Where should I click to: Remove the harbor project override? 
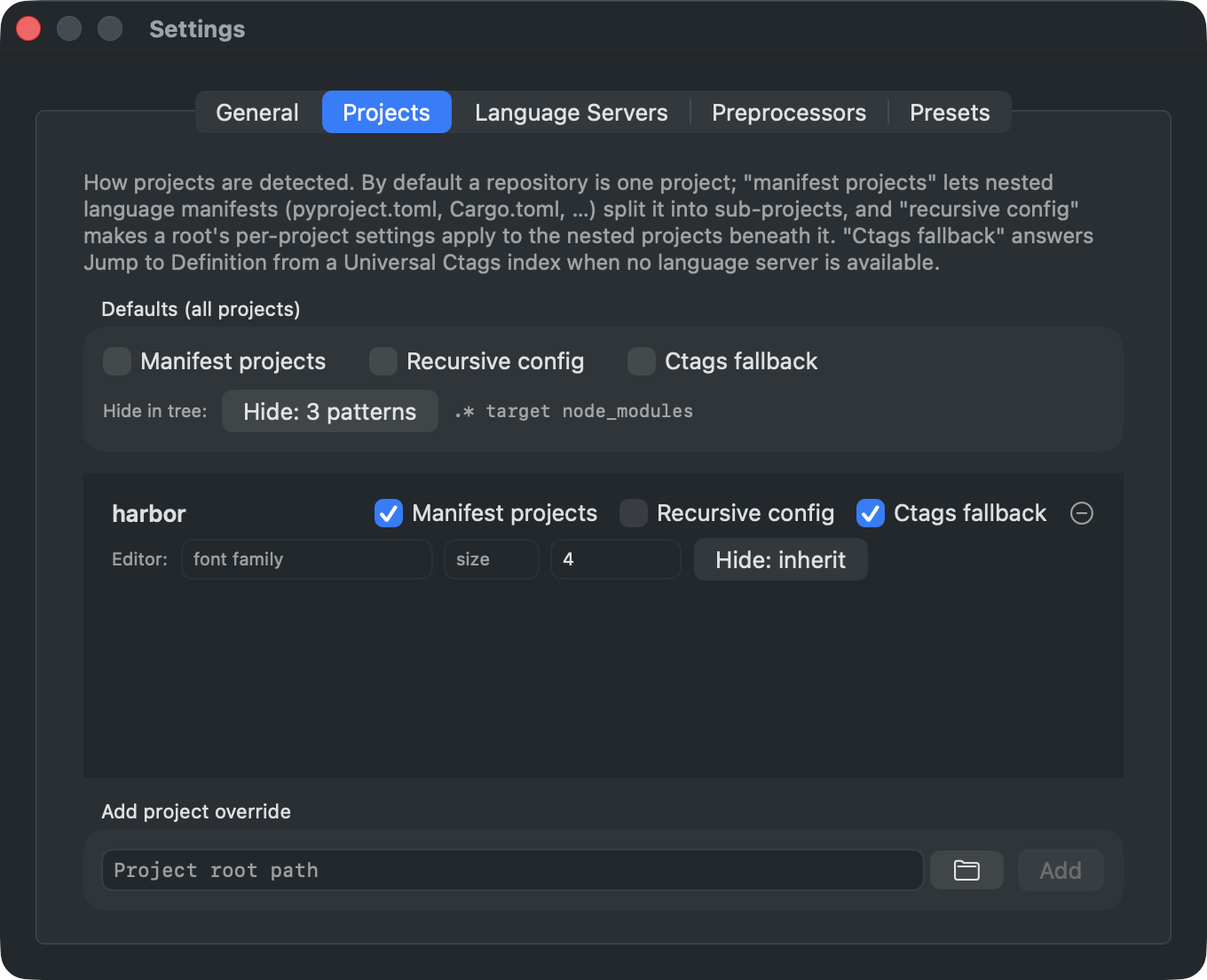(1082, 513)
